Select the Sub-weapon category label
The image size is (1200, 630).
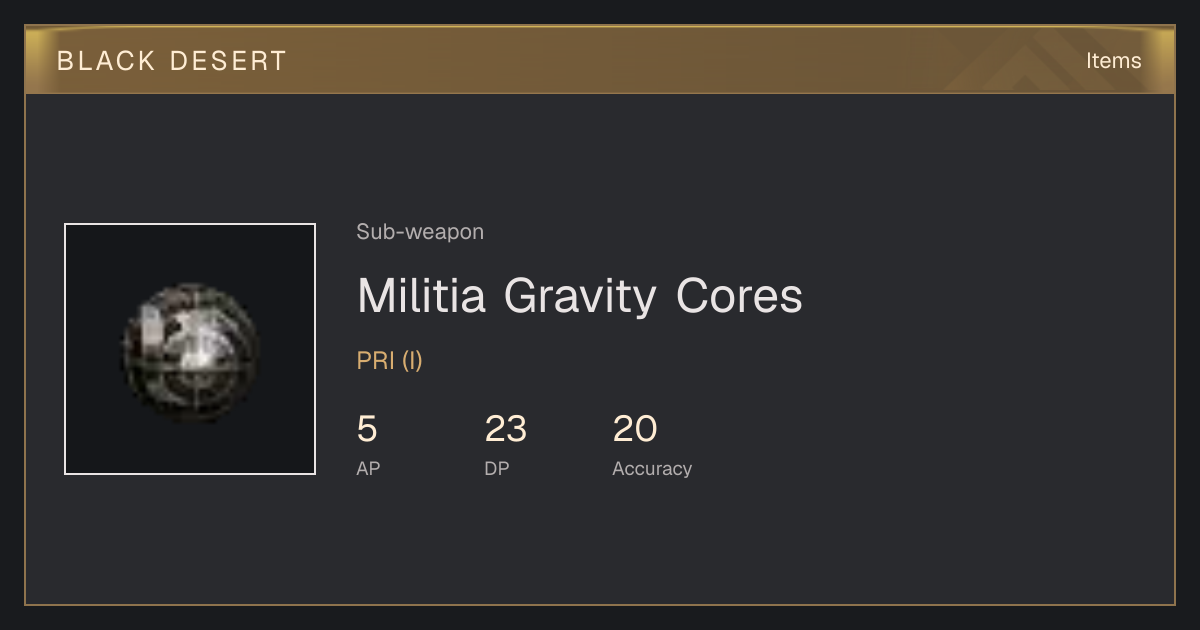point(420,232)
